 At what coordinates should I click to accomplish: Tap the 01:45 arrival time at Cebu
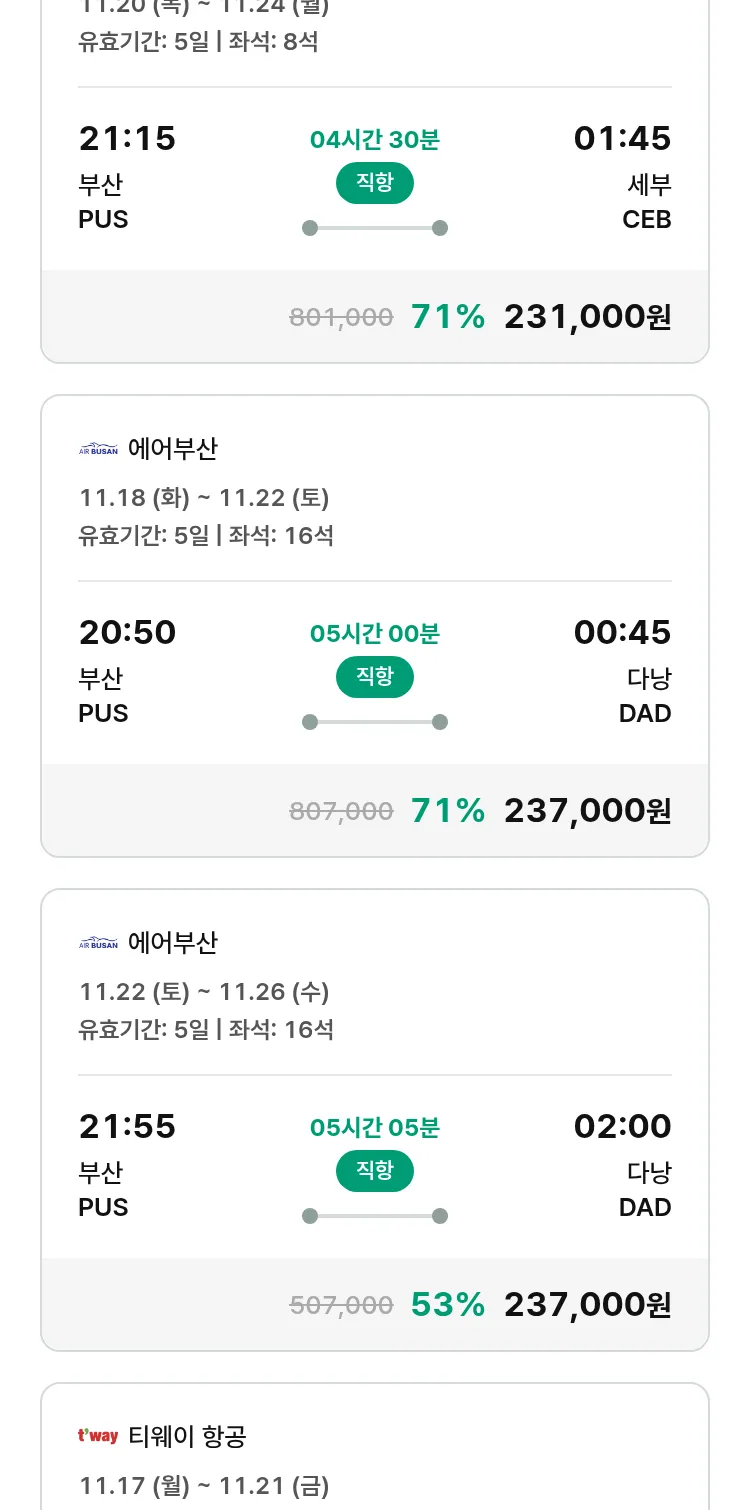click(x=622, y=139)
